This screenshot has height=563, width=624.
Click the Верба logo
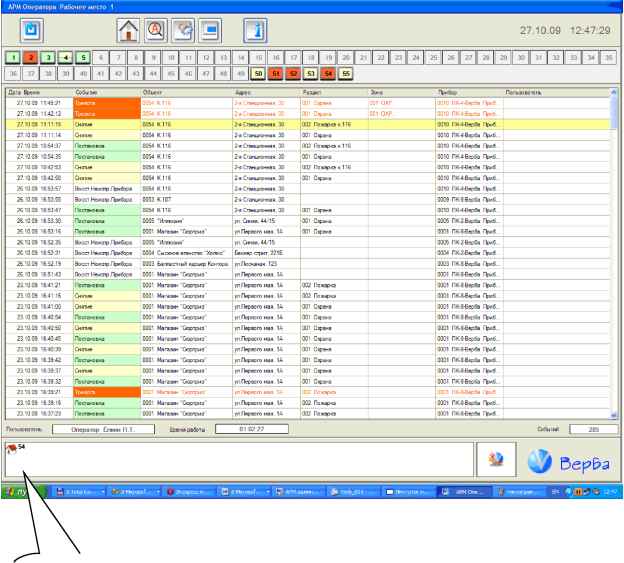(569, 462)
